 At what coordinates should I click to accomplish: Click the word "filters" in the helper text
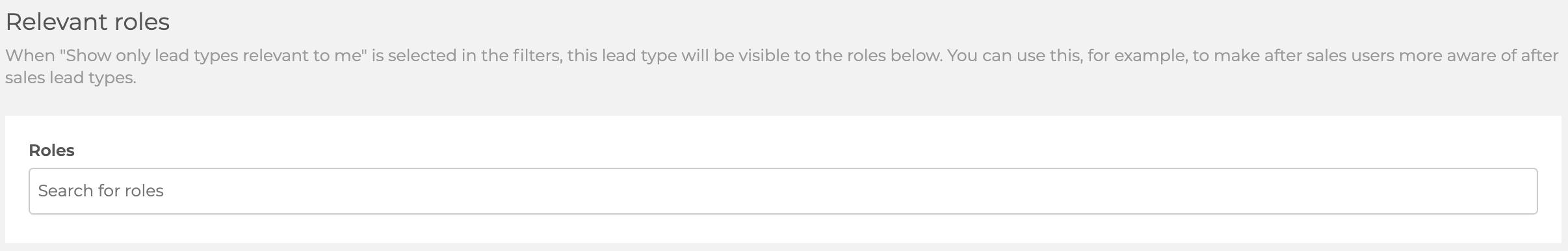pyautogui.click(x=536, y=56)
